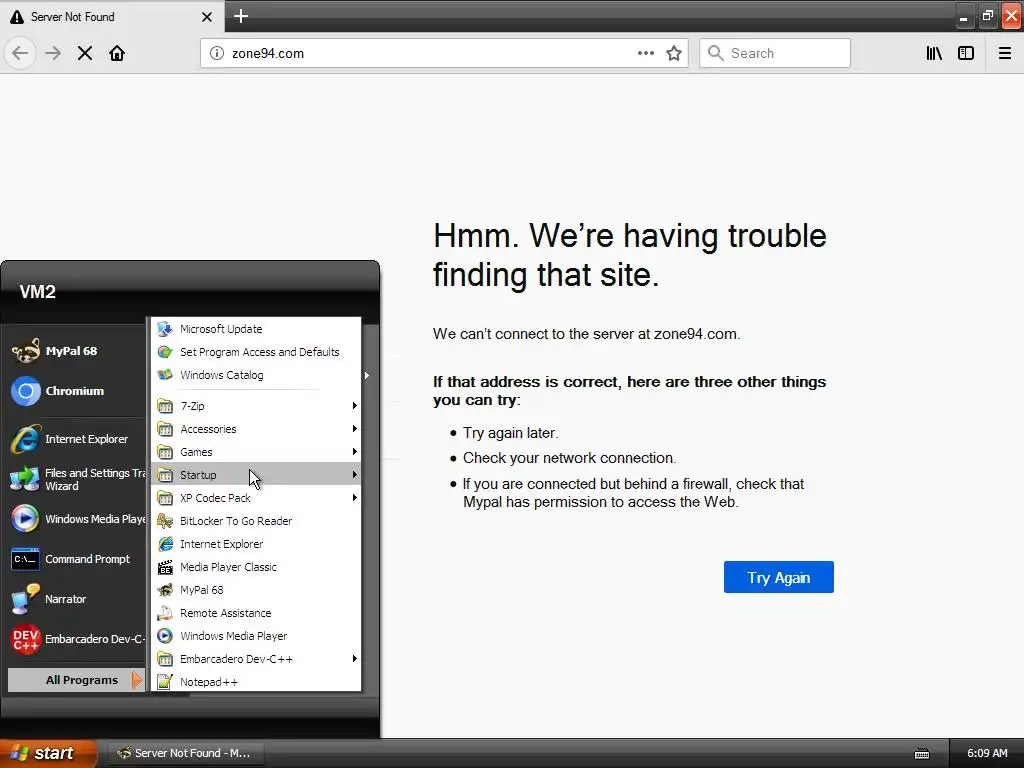Expand the 7-Zip submenu
Image resolution: width=1024 pixels, height=768 pixels.
click(256, 406)
